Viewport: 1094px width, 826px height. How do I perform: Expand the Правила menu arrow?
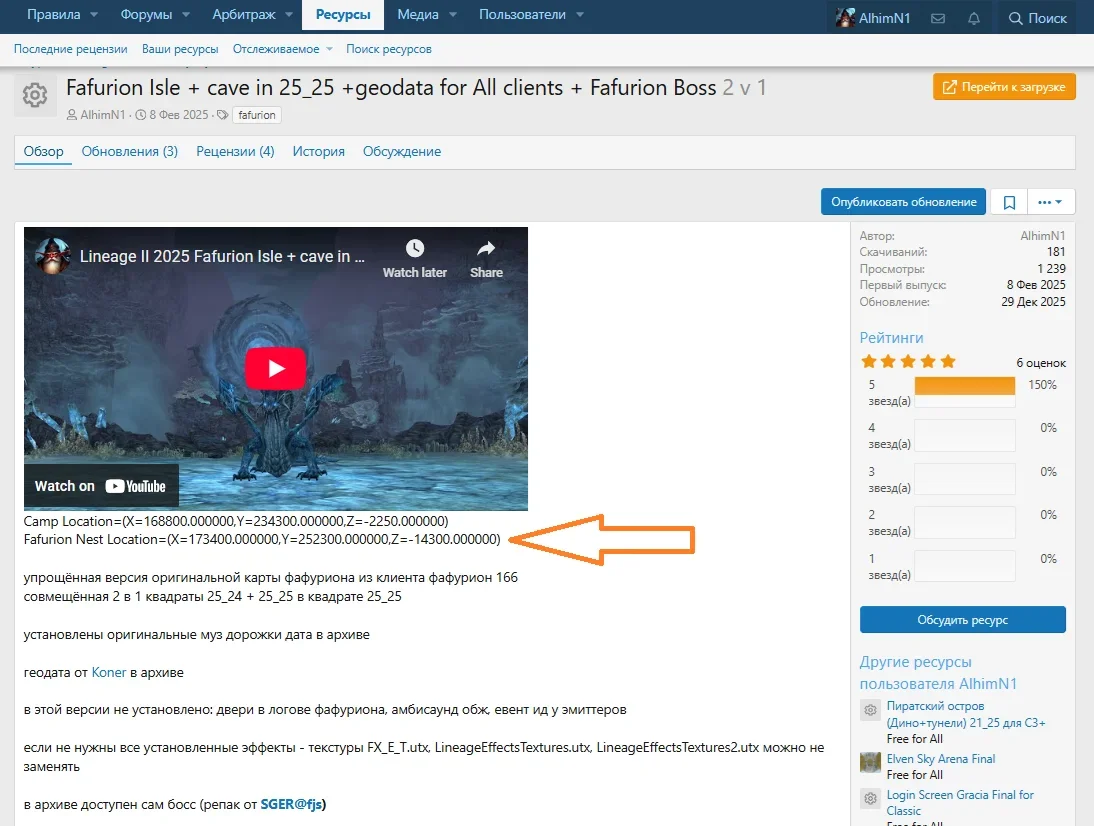coord(94,15)
